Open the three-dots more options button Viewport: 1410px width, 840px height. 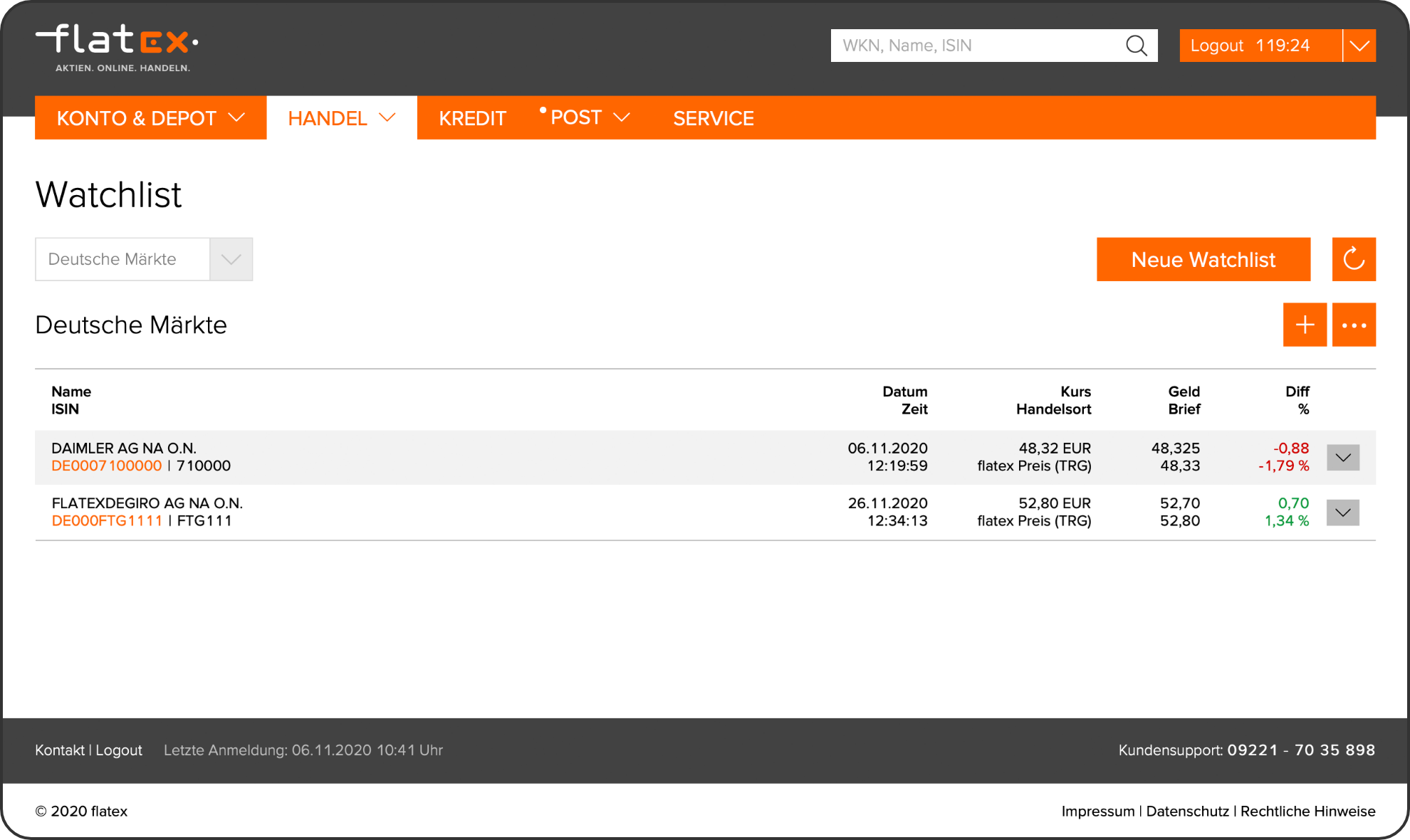[1354, 325]
